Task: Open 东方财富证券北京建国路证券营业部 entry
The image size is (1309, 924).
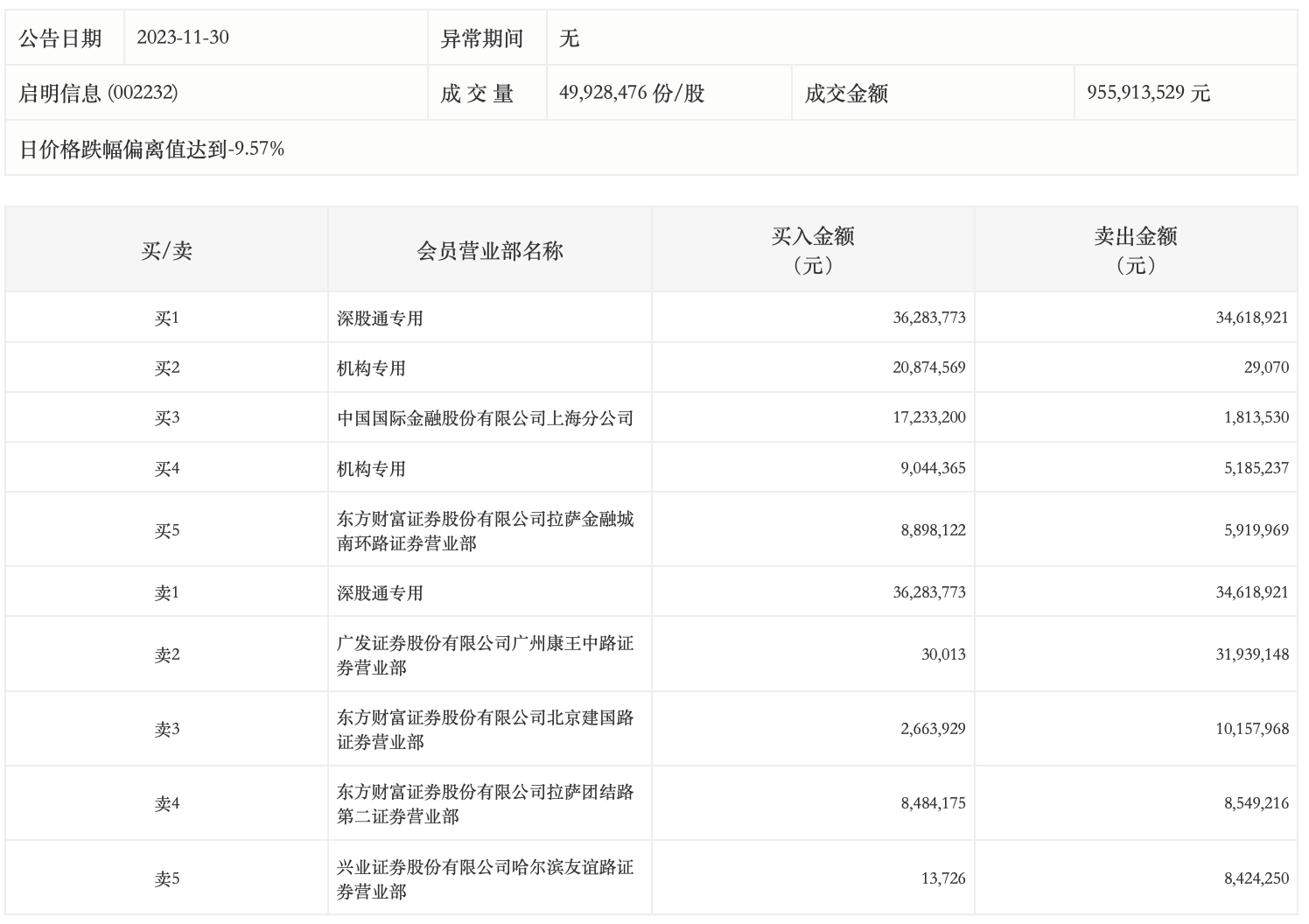Action: pos(485,729)
